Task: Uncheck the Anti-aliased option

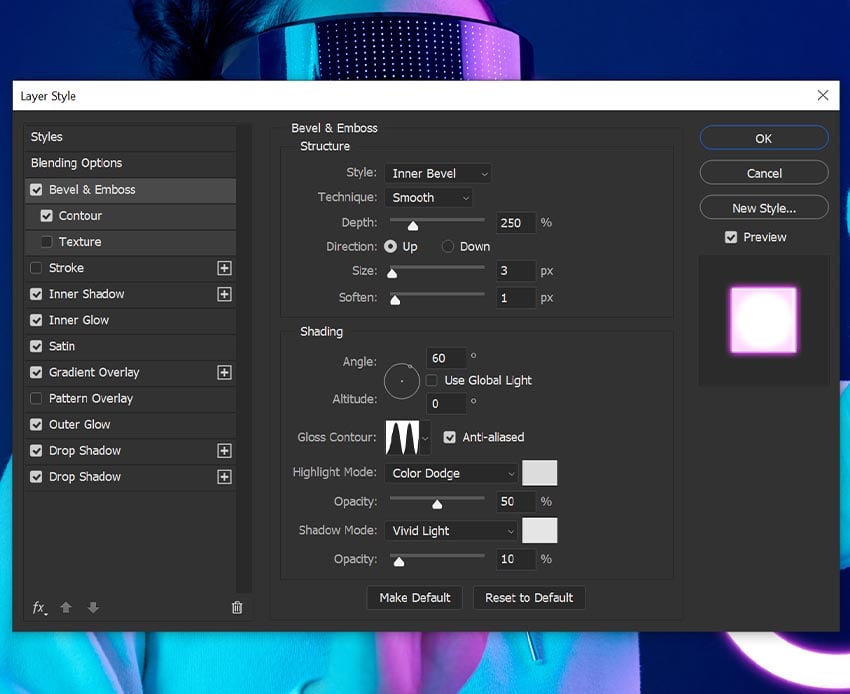Action: [x=449, y=437]
